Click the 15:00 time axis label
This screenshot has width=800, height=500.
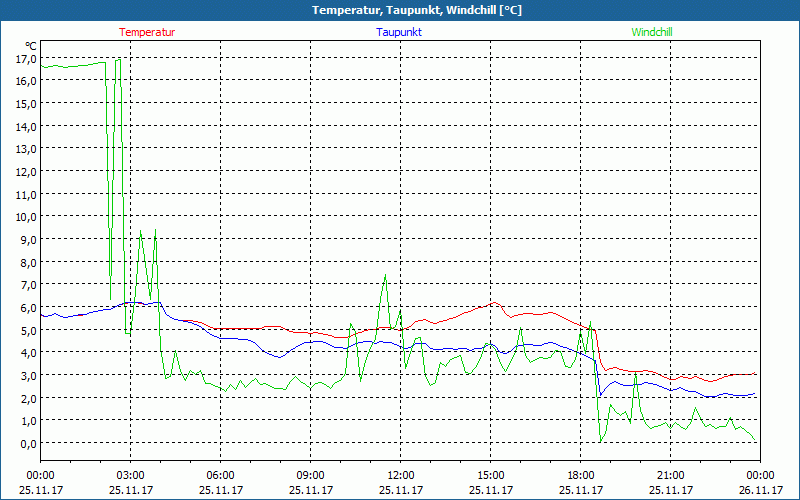(491, 476)
